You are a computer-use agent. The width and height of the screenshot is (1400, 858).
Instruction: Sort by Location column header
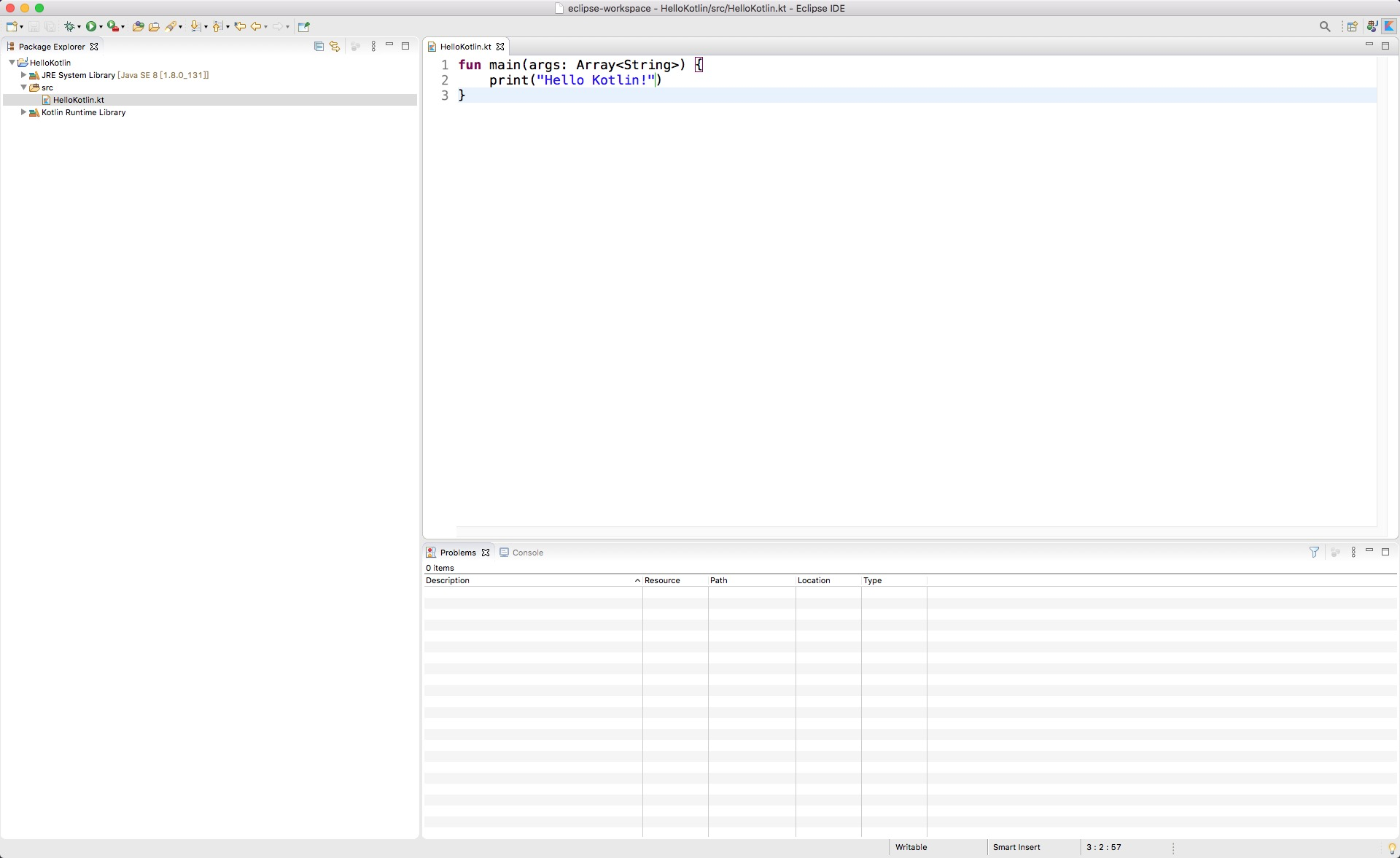828,580
